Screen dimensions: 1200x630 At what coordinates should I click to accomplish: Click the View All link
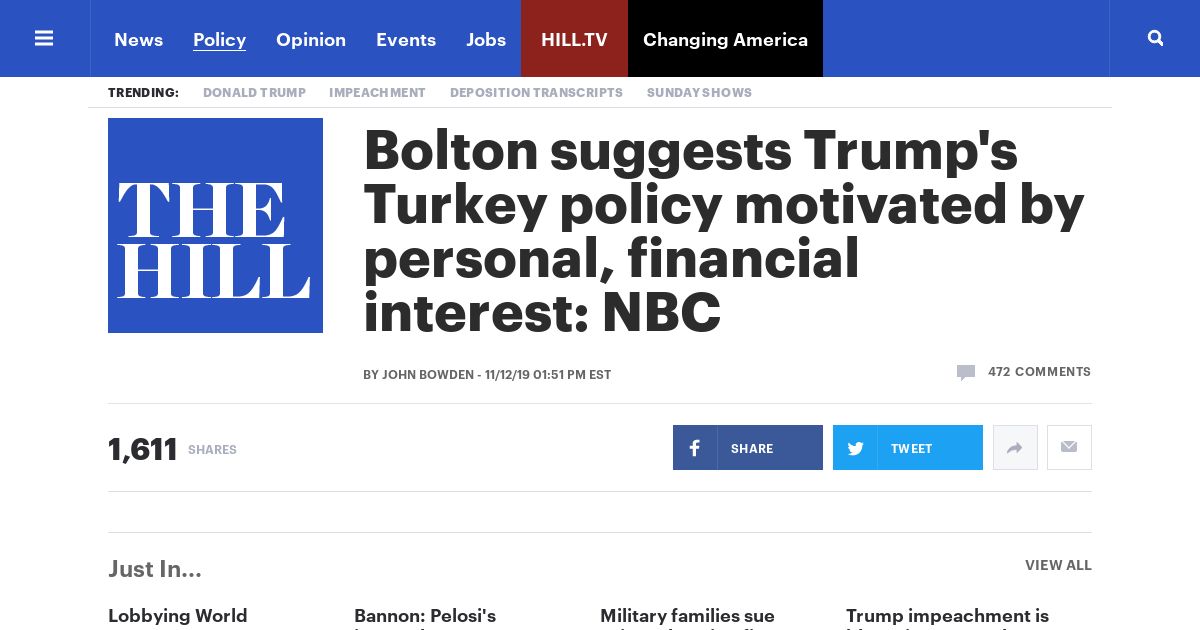[1058, 565]
